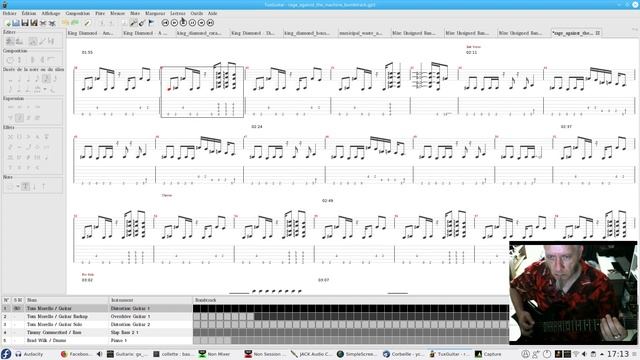
Task: Toggle the harmonic effect icon
Action: pos(46,137)
